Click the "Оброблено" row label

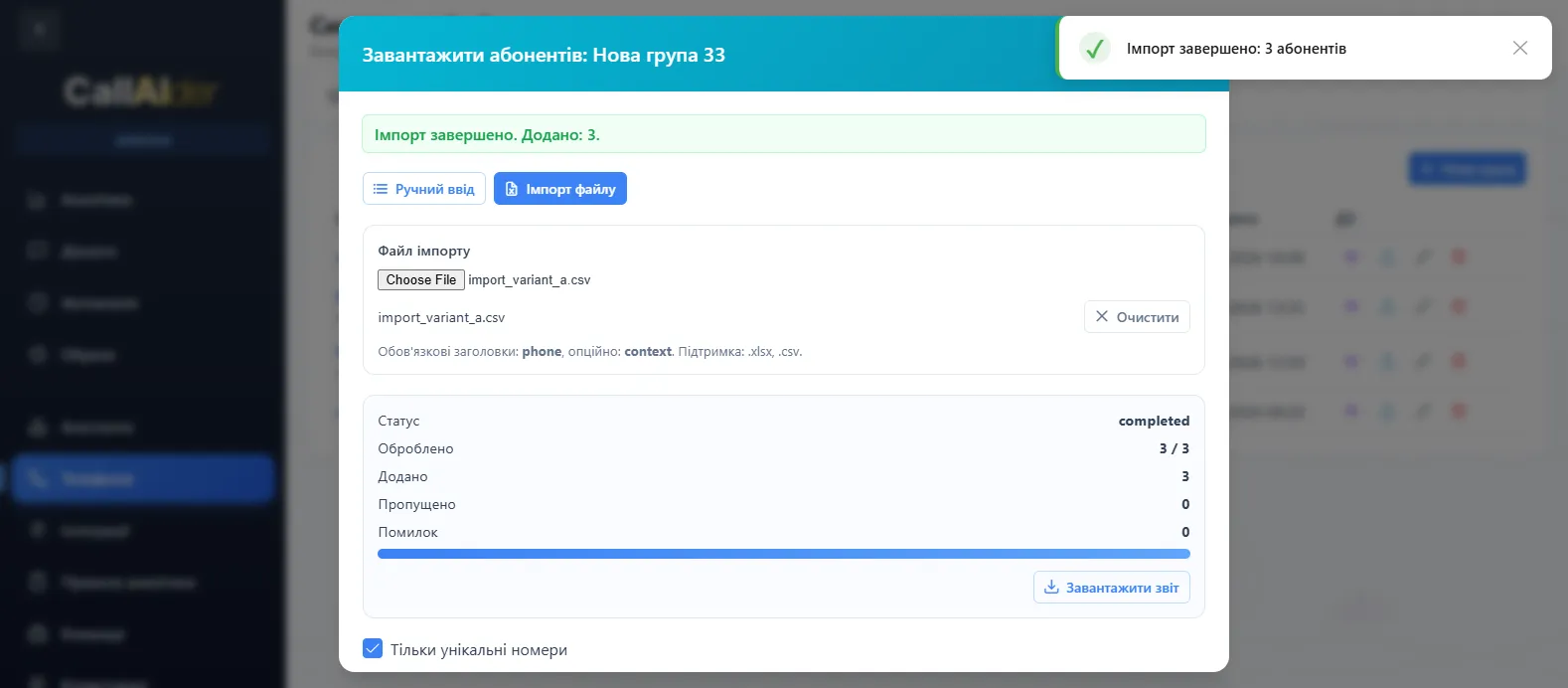pyautogui.click(x=415, y=448)
